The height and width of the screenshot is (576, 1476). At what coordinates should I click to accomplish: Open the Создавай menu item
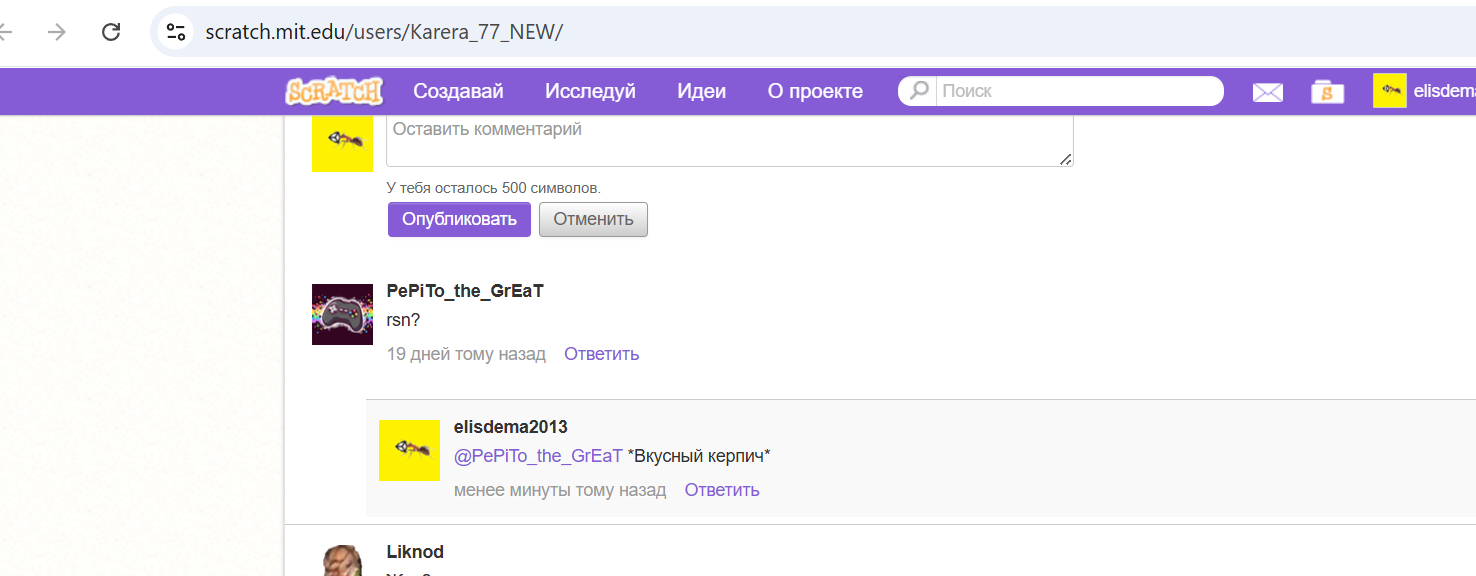[x=458, y=91]
